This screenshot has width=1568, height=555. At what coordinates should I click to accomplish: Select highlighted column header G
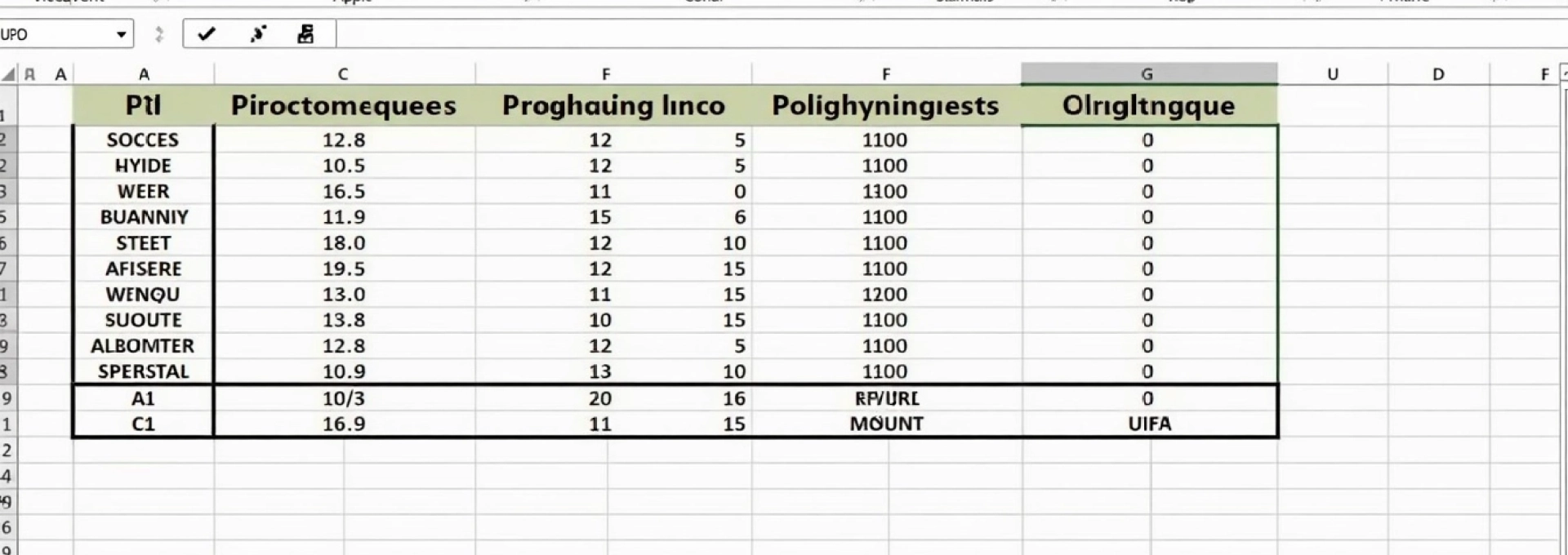1148,74
